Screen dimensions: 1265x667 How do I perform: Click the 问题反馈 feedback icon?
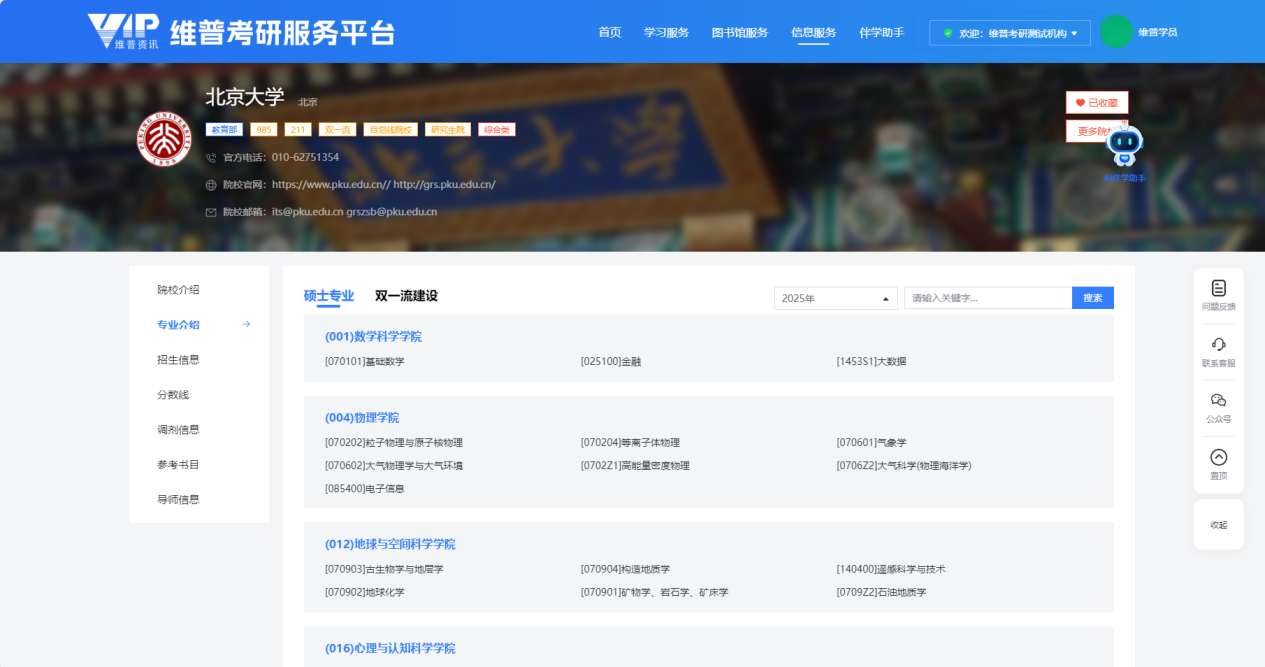(1218, 289)
